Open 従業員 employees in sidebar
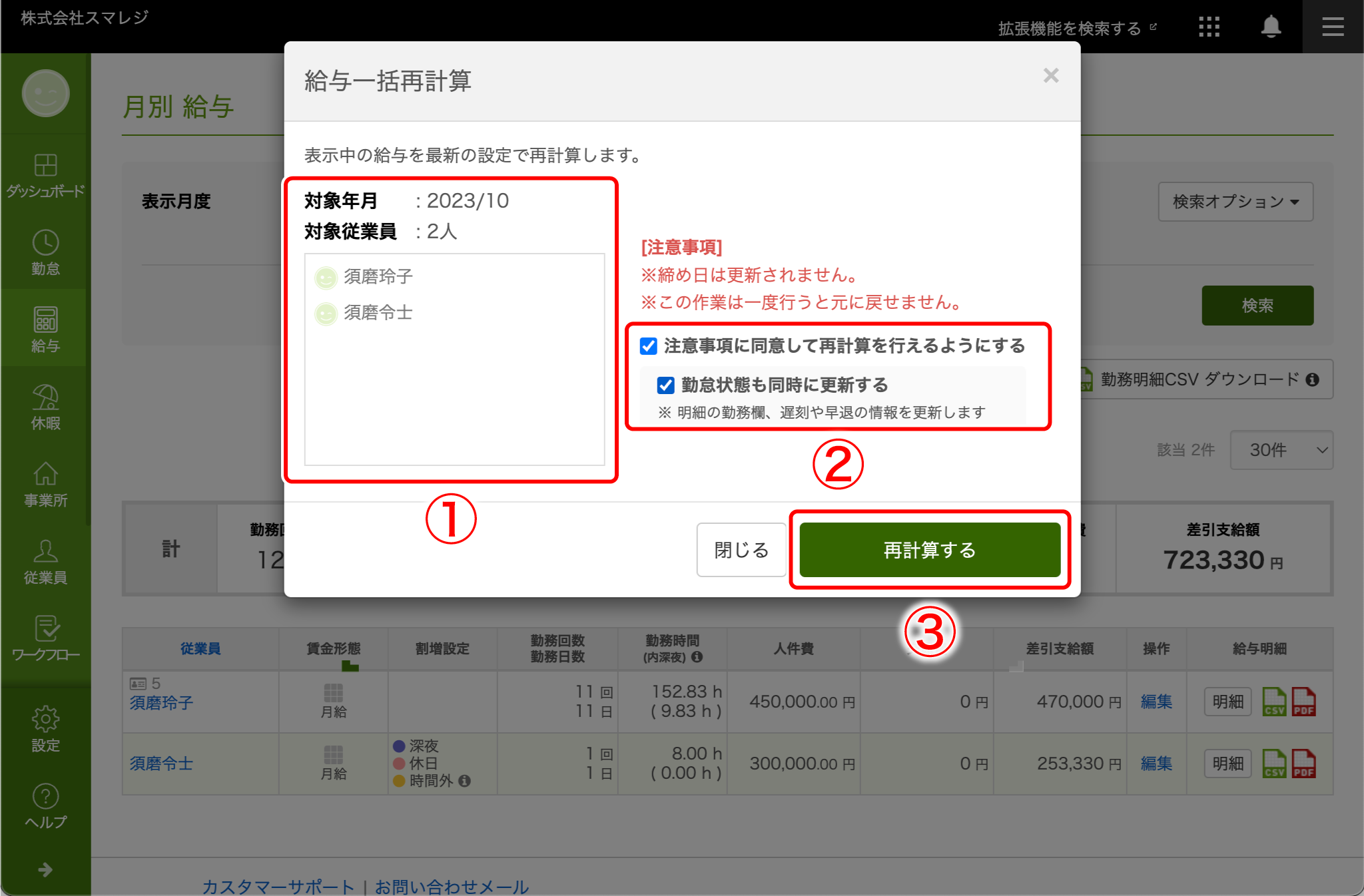Image resolution: width=1364 pixels, height=896 pixels. (x=45, y=561)
